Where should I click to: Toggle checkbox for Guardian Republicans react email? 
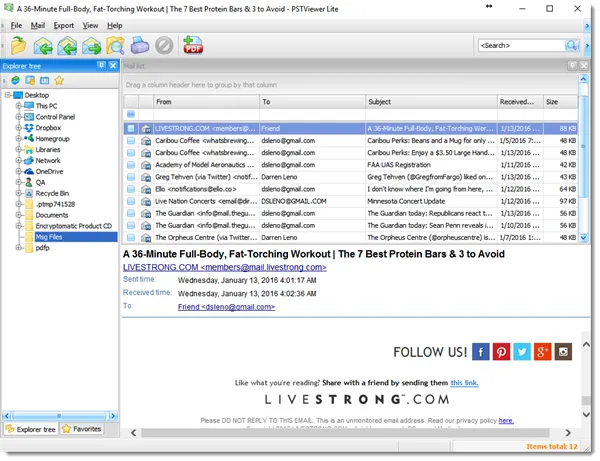tap(131, 213)
